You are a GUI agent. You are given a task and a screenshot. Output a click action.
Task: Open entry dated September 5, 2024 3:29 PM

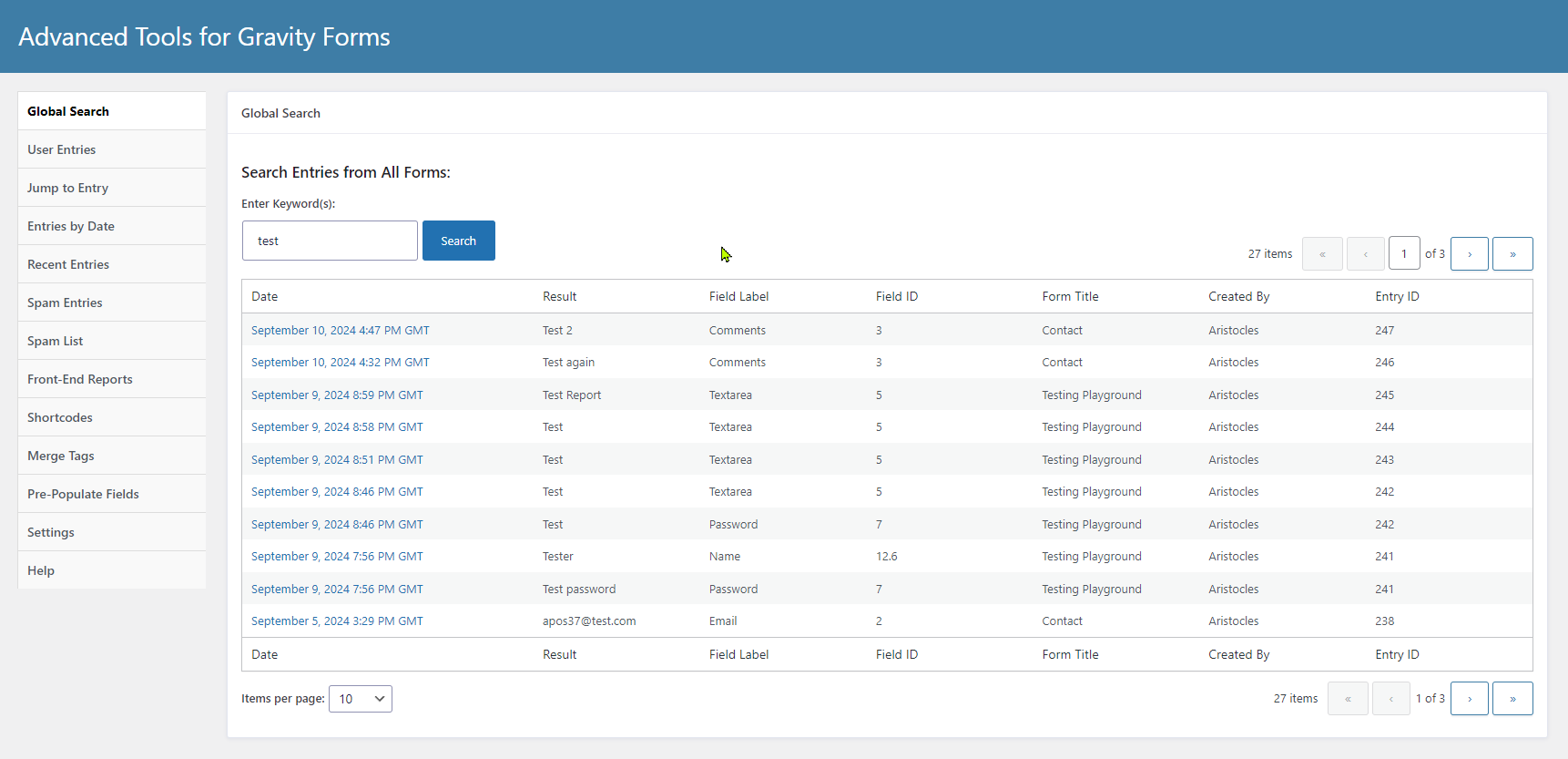point(337,621)
